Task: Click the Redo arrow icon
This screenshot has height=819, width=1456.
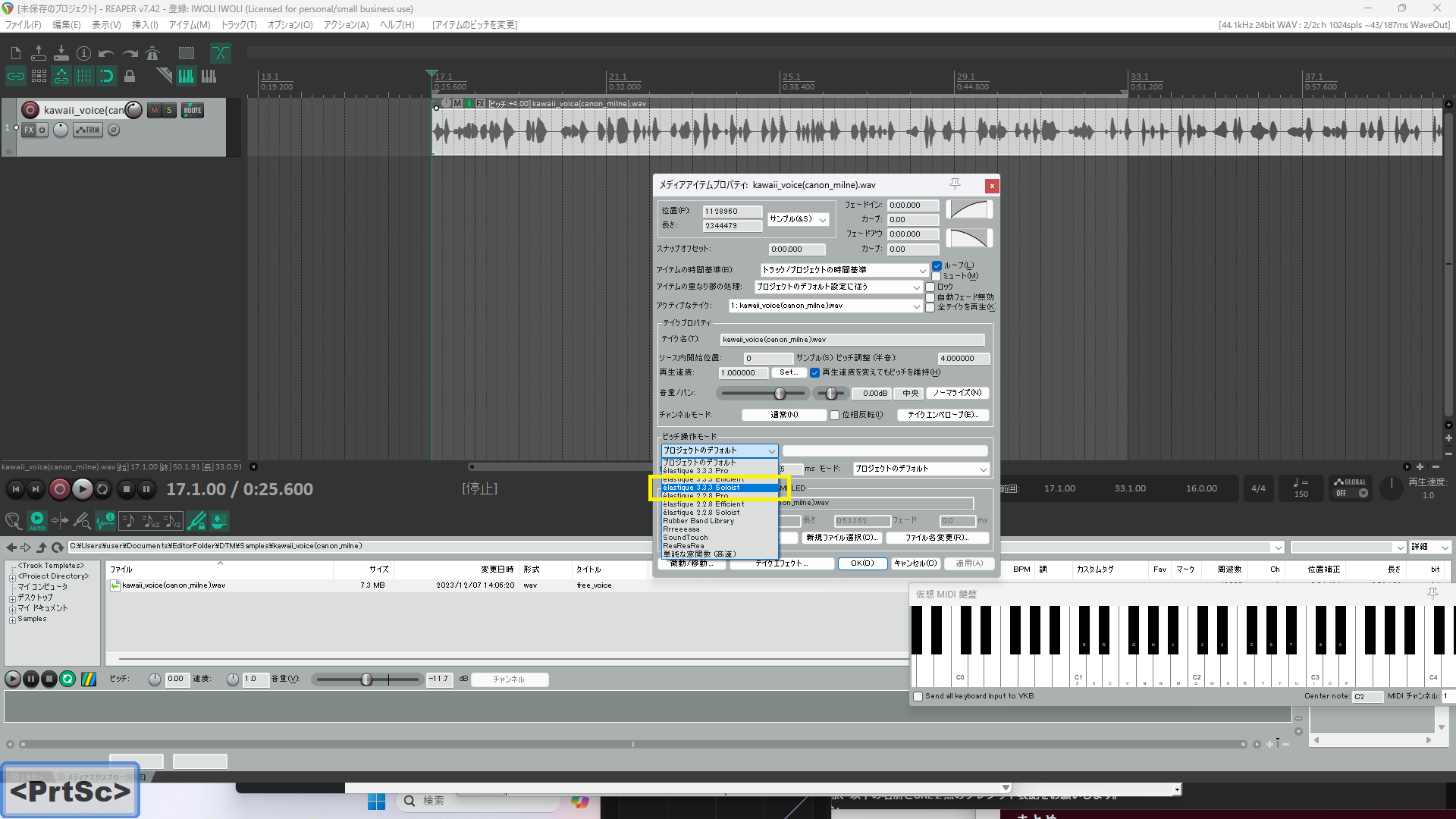Action: click(x=130, y=53)
